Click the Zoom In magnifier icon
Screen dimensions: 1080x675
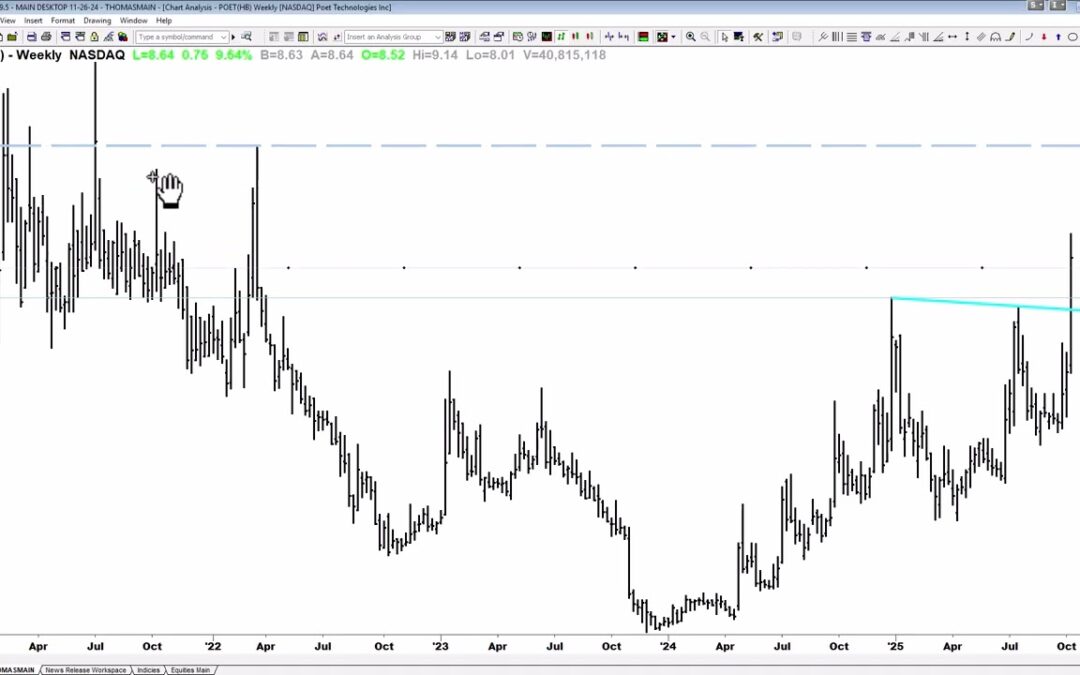691,37
